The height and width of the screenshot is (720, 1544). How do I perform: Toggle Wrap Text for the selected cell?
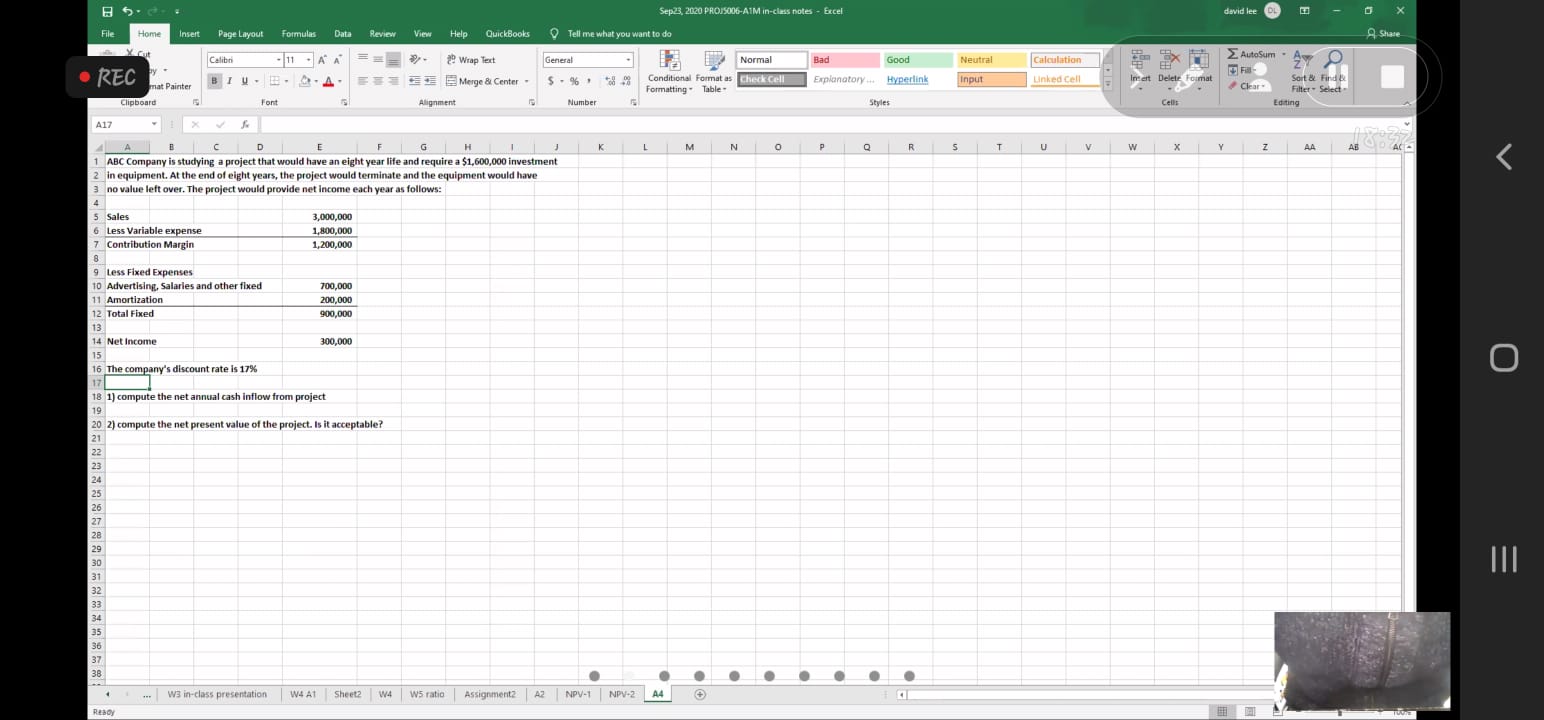point(470,60)
